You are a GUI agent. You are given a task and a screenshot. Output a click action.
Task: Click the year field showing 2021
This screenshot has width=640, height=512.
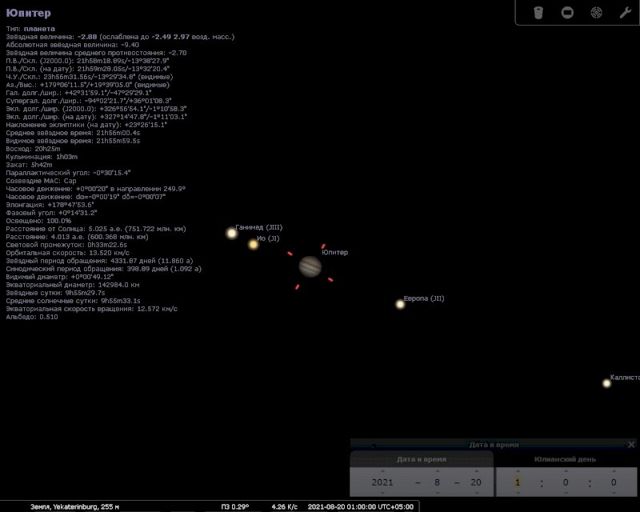[x=382, y=482]
